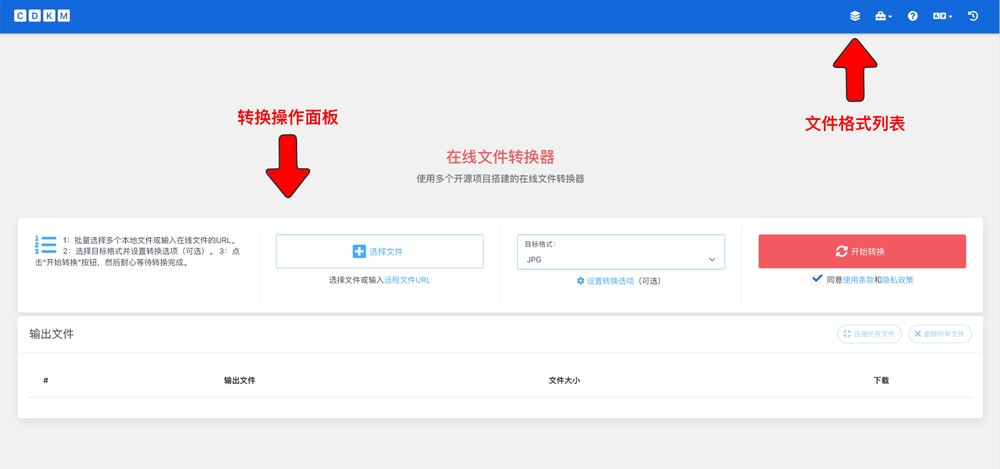Click the 输出文件 column header
This screenshot has width=1000, height=469.
click(x=239, y=381)
